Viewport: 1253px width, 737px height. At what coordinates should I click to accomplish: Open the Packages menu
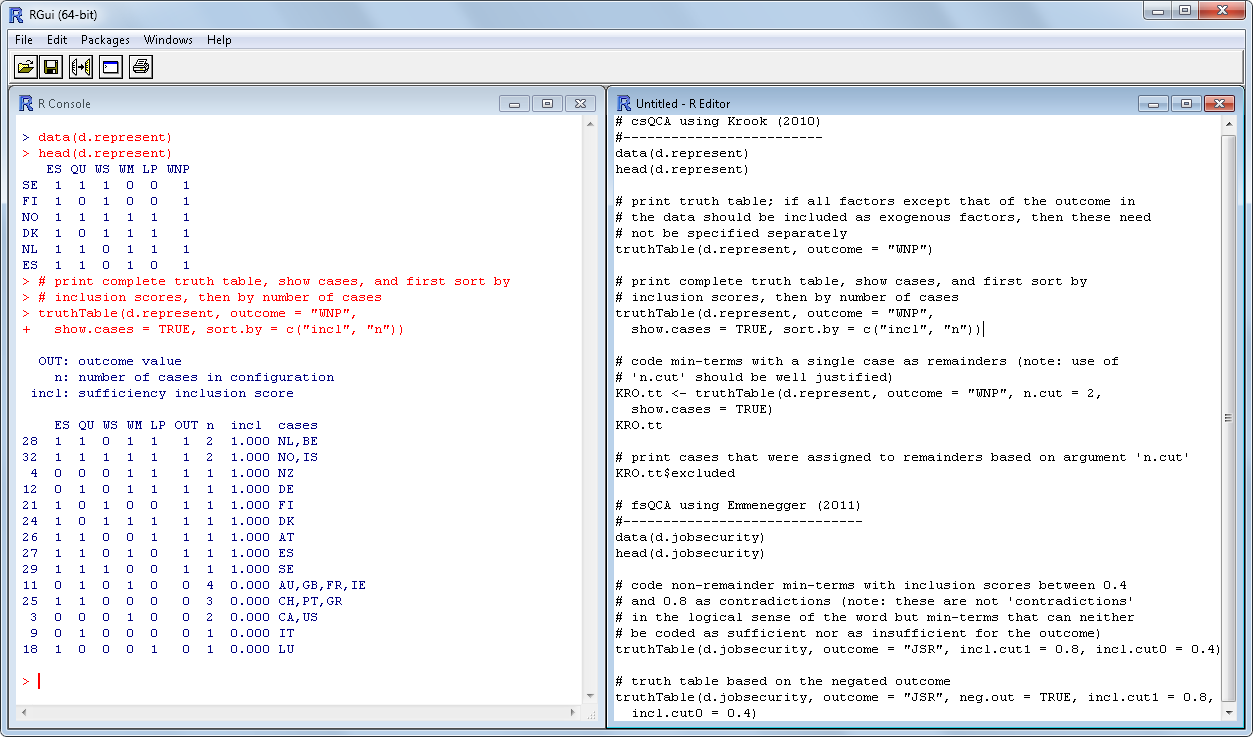click(105, 40)
